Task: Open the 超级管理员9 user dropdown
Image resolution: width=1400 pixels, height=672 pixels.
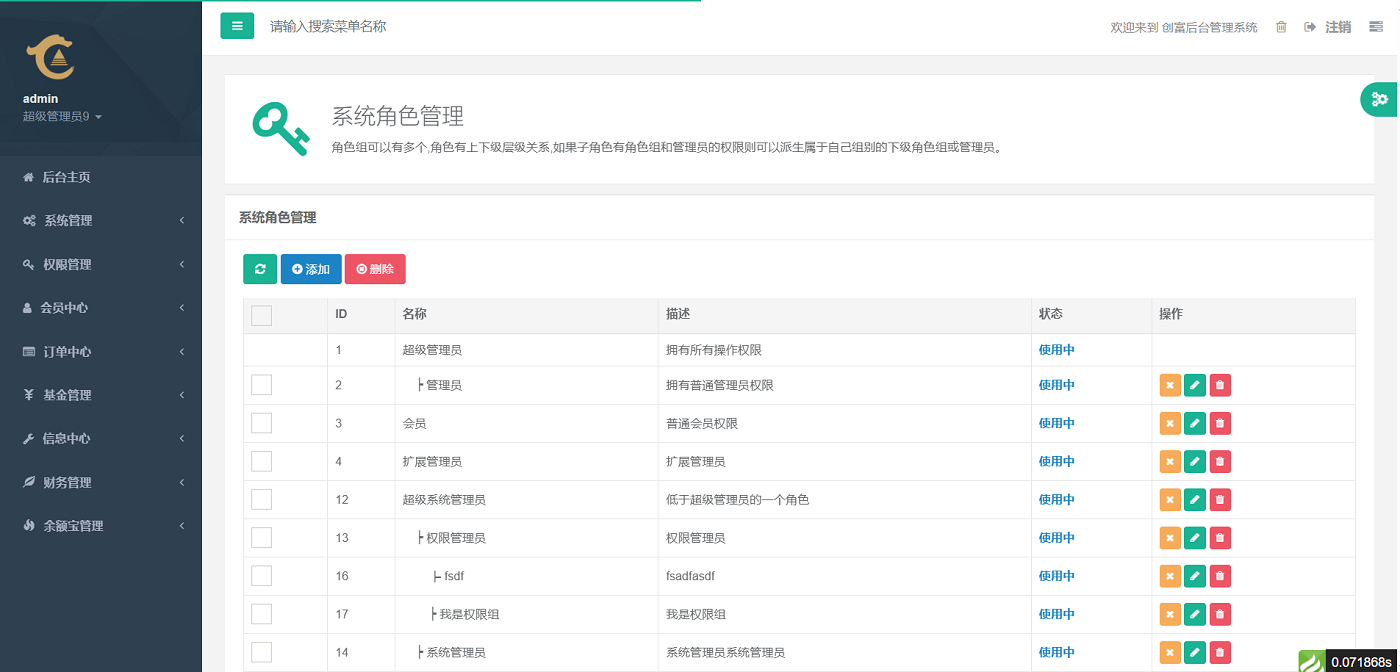Action: click(62, 117)
